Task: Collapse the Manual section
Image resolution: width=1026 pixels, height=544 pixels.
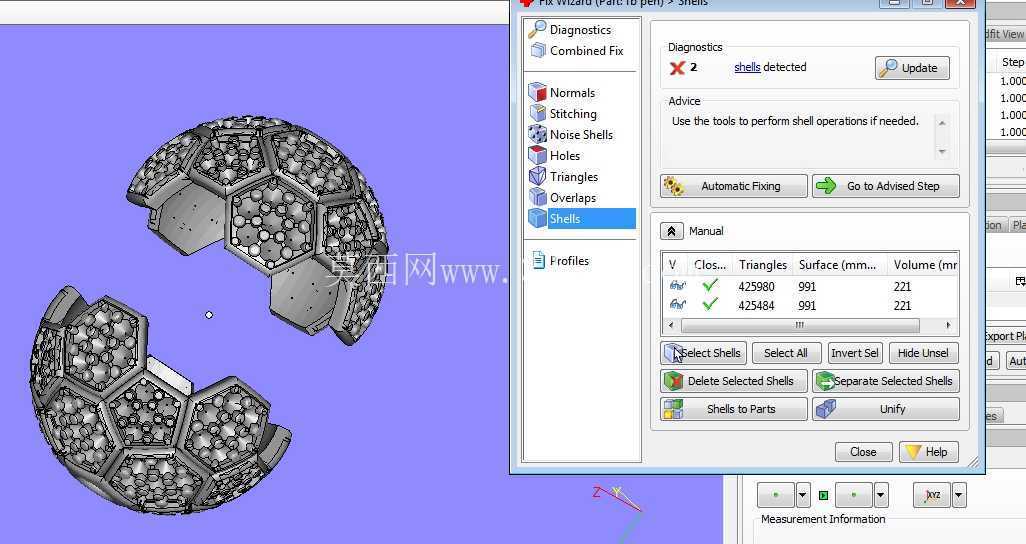Action: click(671, 231)
